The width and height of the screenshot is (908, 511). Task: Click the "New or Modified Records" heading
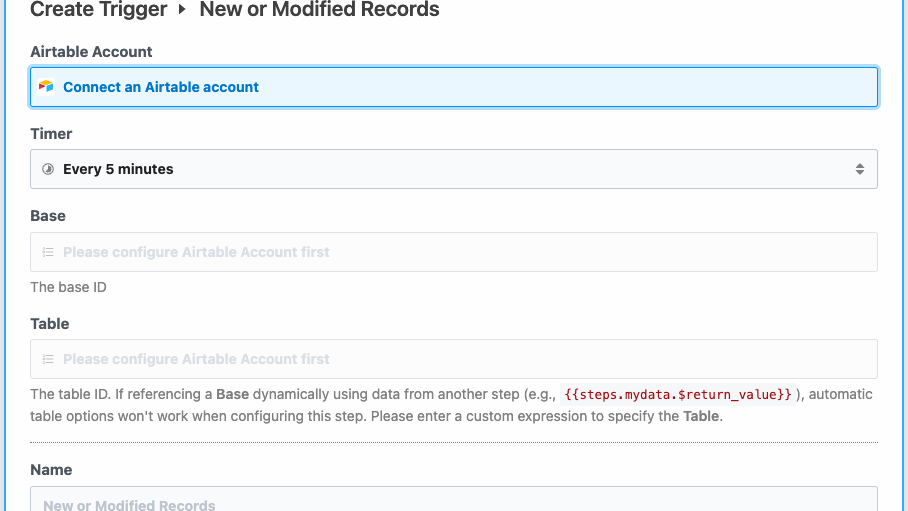[319, 10]
